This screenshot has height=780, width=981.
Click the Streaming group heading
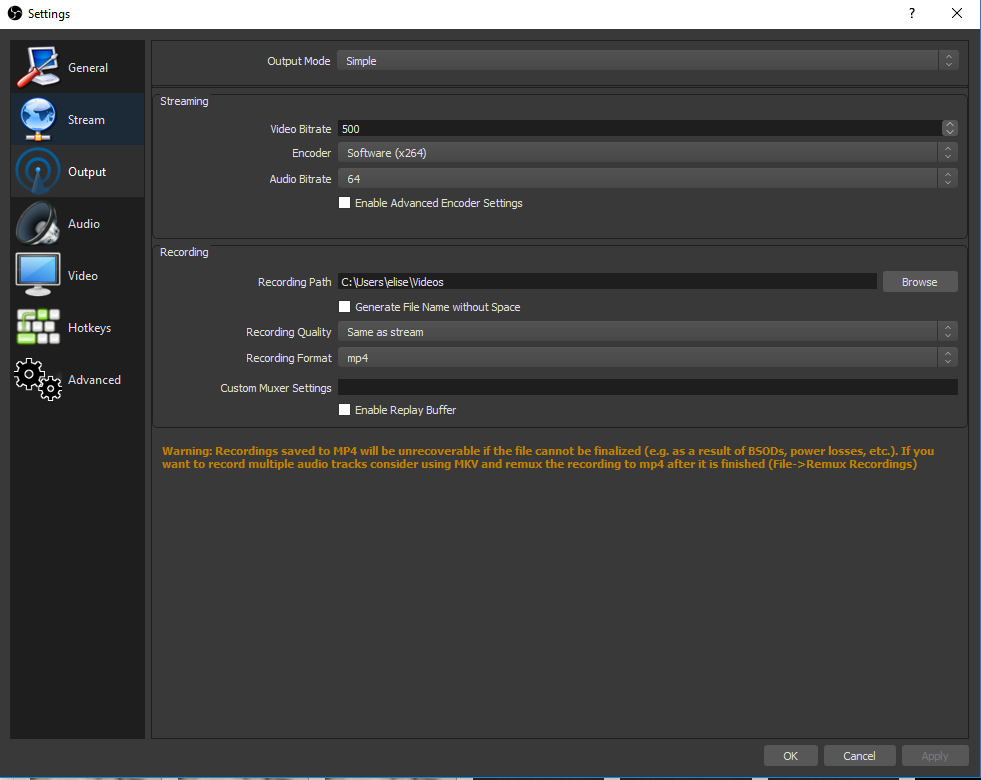pos(184,101)
